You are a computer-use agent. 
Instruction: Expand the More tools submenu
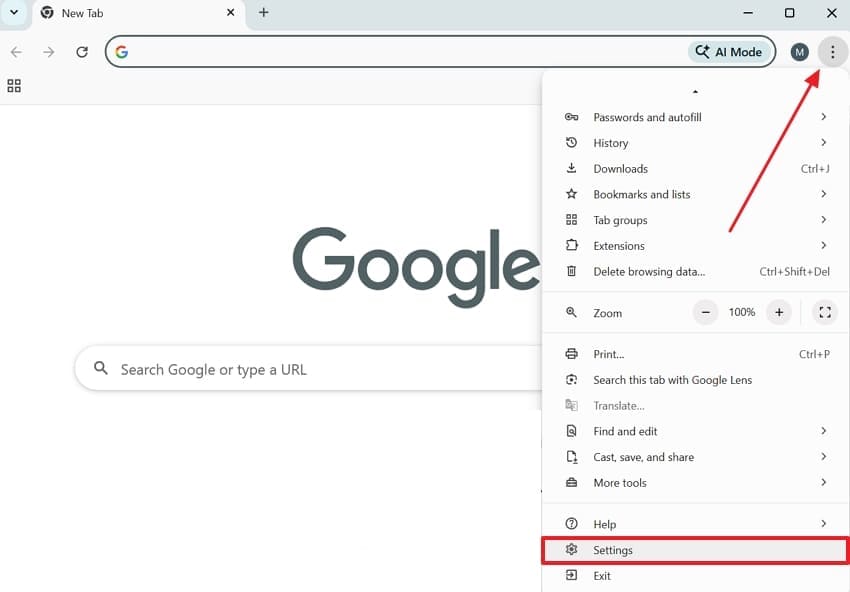(x=619, y=482)
